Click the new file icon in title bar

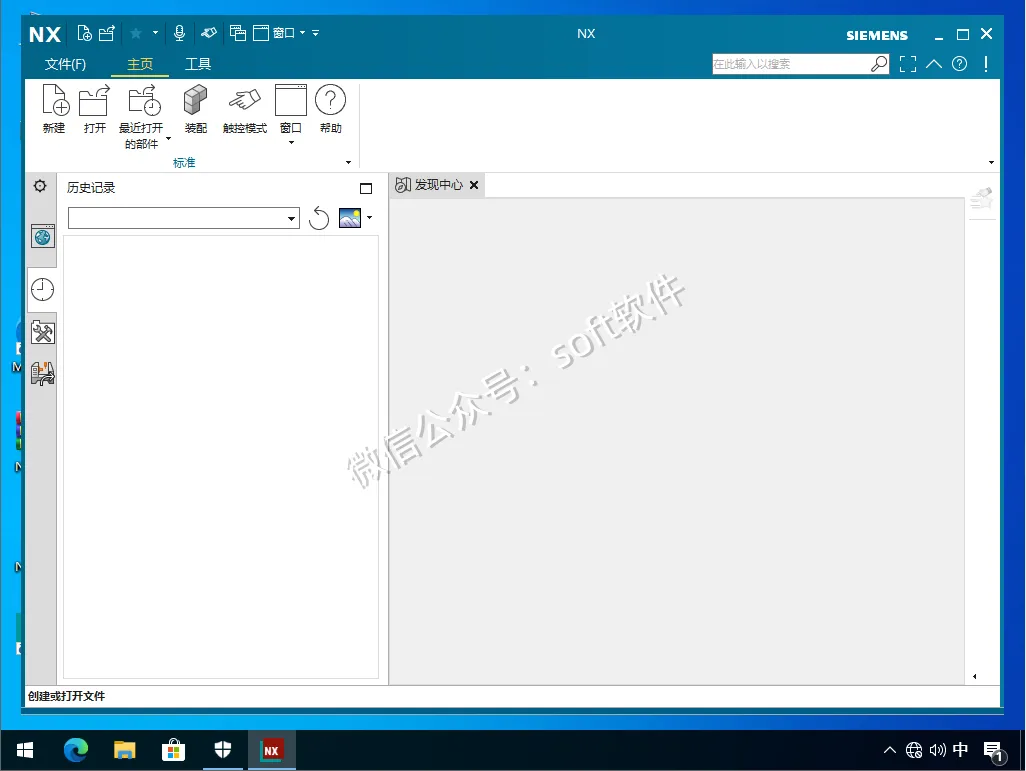point(84,33)
